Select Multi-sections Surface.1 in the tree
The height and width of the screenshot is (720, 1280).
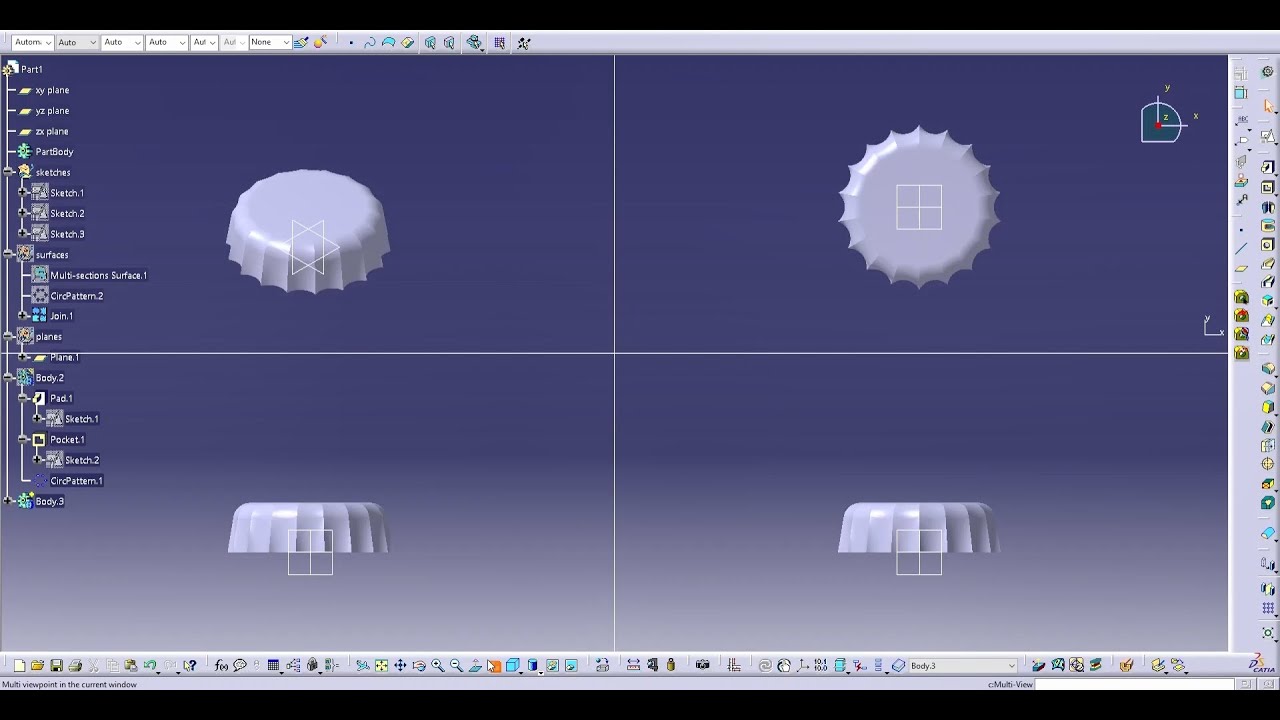pos(98,275)
